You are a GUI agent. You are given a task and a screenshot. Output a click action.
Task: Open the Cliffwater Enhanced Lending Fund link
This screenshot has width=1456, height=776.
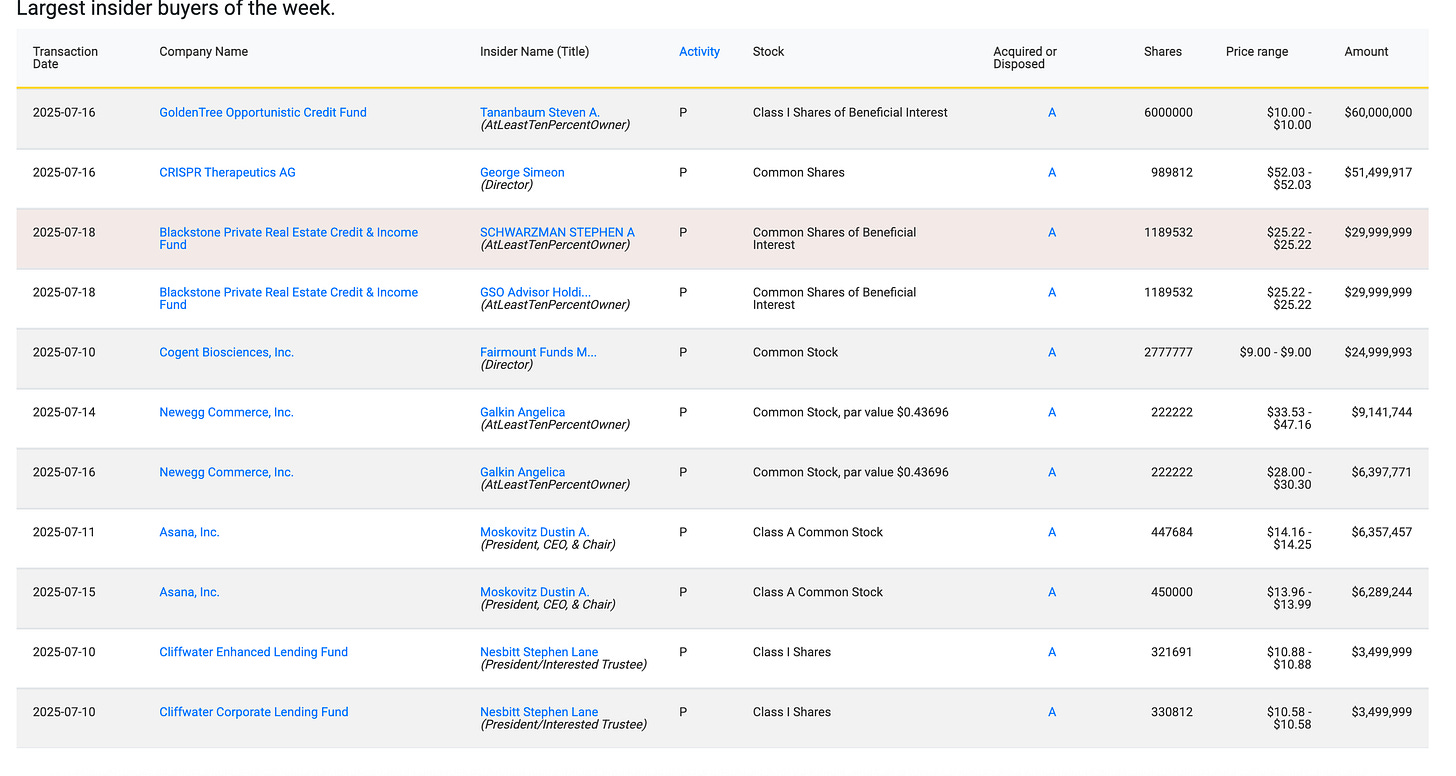click(x=254, y=653)
